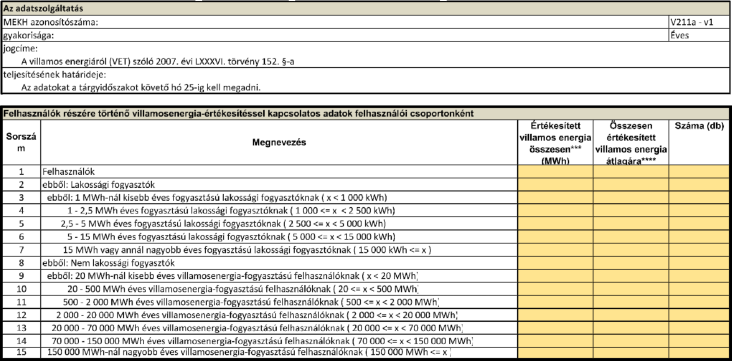Click '15 MWh vagy annál nagyobb' row

279,250
